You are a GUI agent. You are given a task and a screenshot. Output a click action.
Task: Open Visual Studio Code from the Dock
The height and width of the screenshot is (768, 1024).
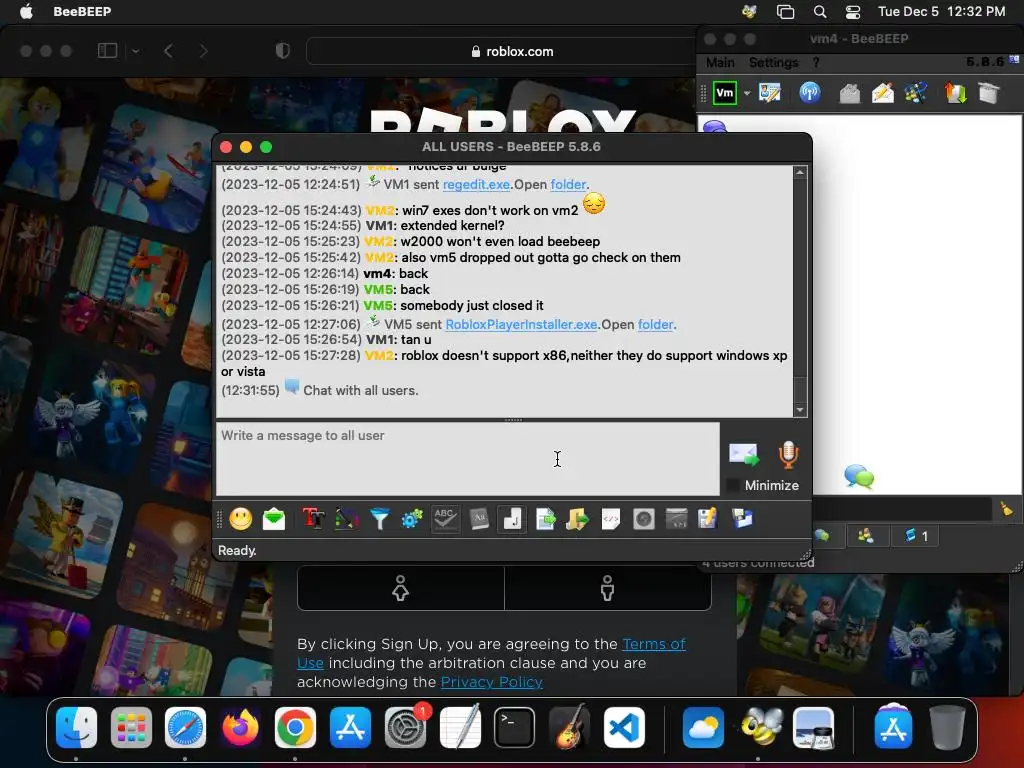[624, 728]
